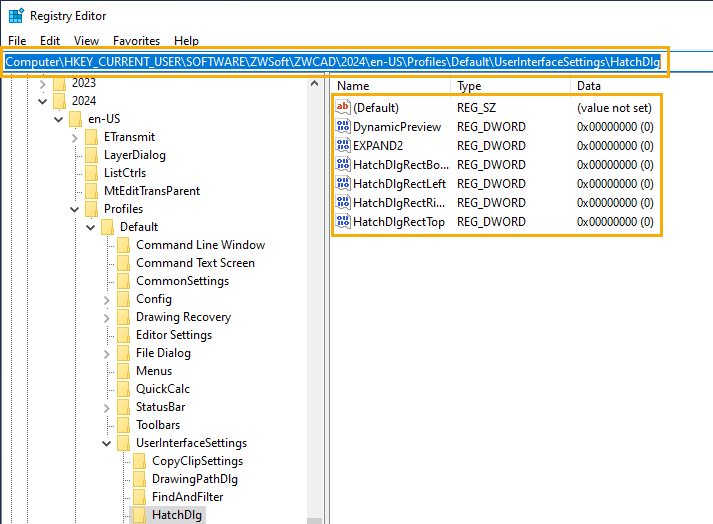Click the HatchDlgRectTop DWORD icon
Image resolution: width=713 pixels, height=524 pixels.
tap(343, 222)
